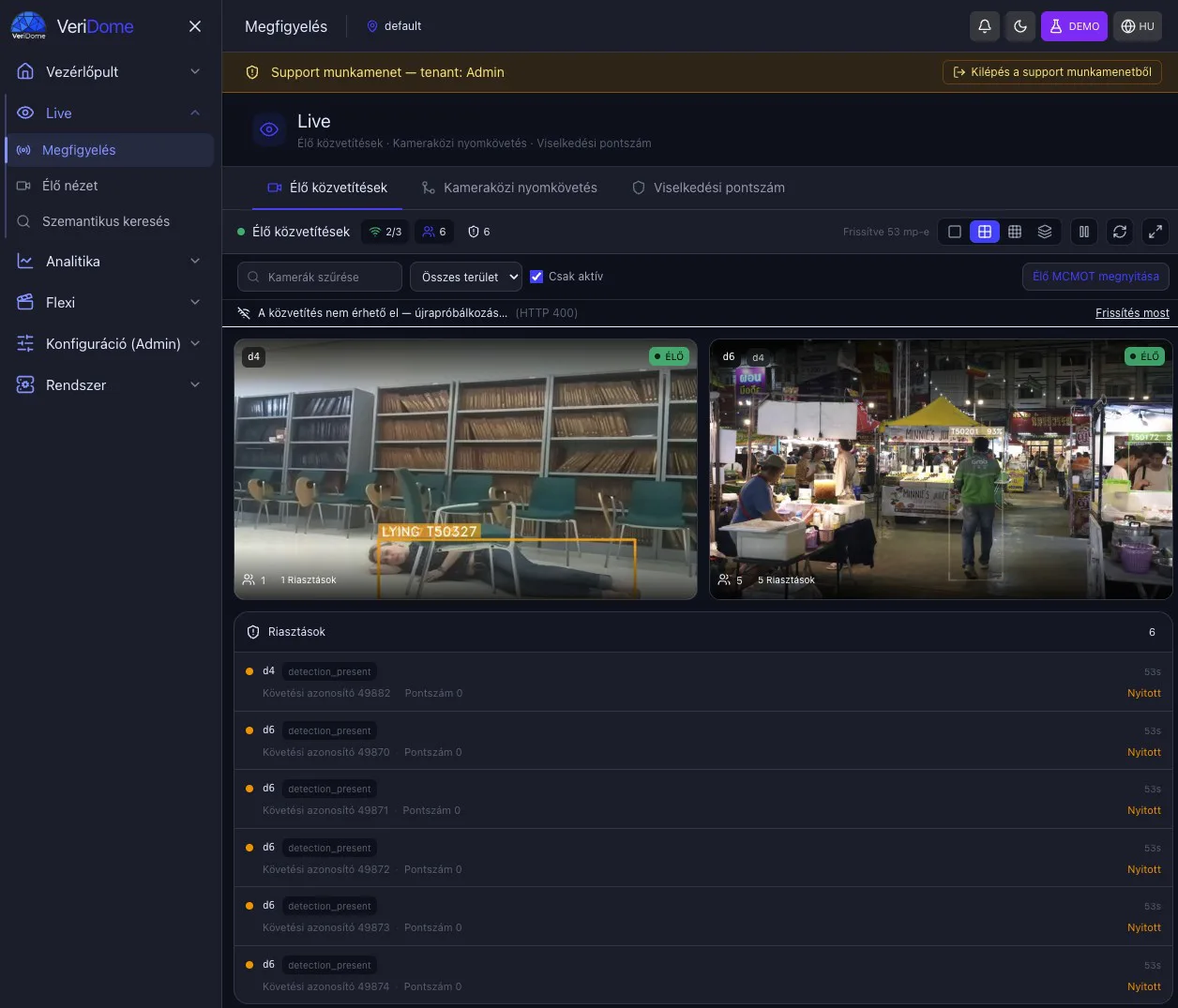Click the VeriDome logo

72,26
